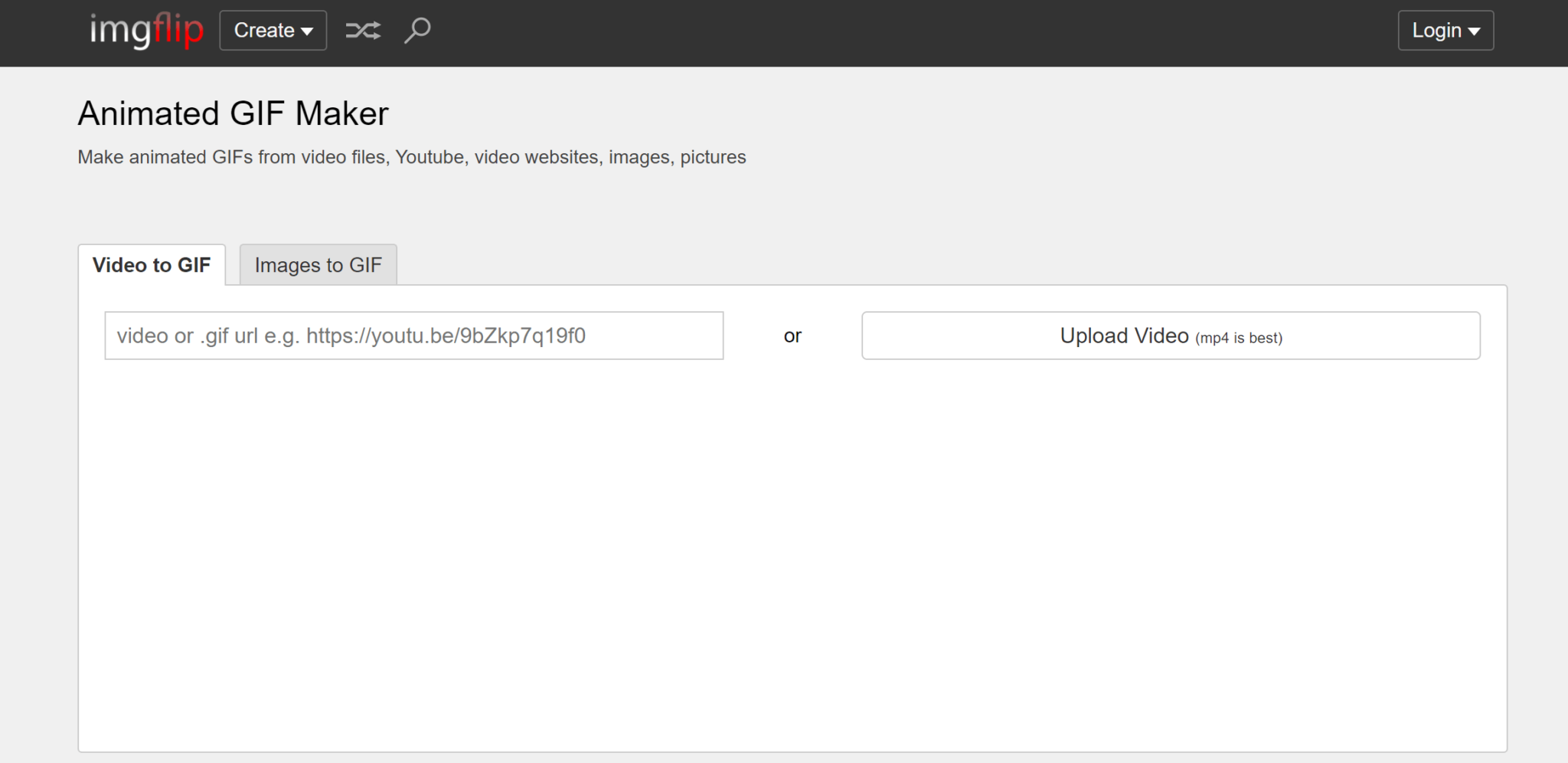This screenshot has width=1568, height=763.
Task: Expand the Login dropdown
Action: tap(1445, 31)
